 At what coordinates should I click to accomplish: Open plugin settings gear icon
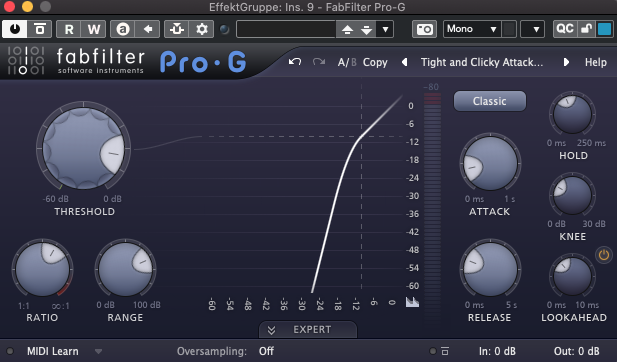click(x=201, y=29)
